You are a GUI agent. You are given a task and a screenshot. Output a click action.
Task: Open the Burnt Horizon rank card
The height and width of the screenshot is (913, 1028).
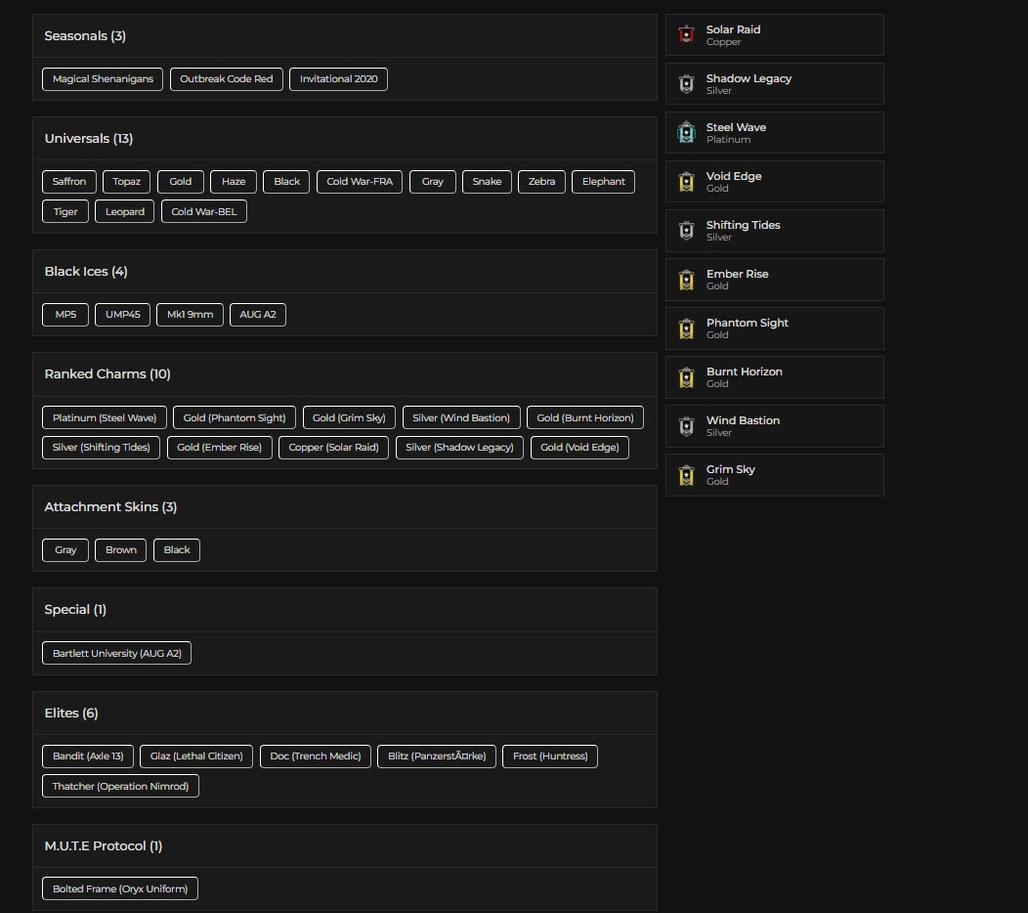pyautogui.click(x=774, y=378)
